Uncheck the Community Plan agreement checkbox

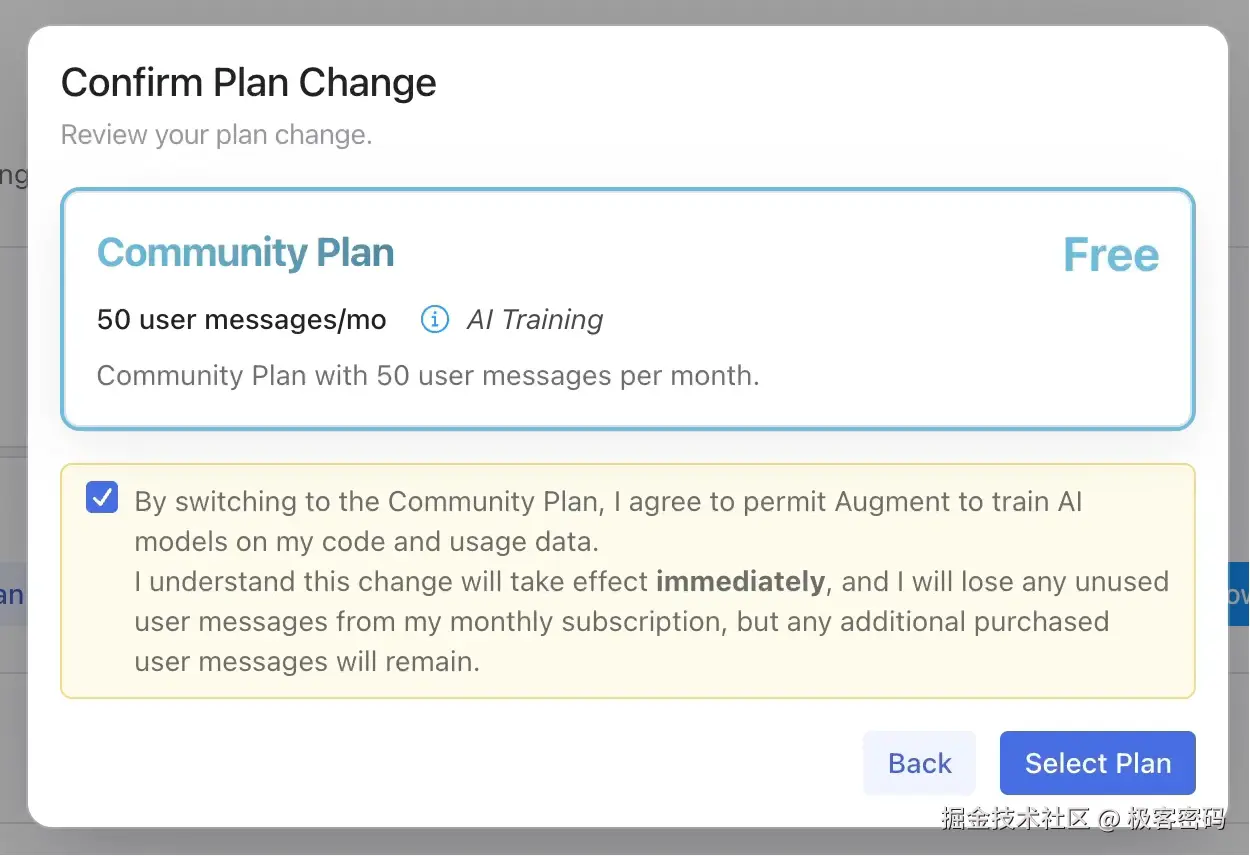[102, 497]
